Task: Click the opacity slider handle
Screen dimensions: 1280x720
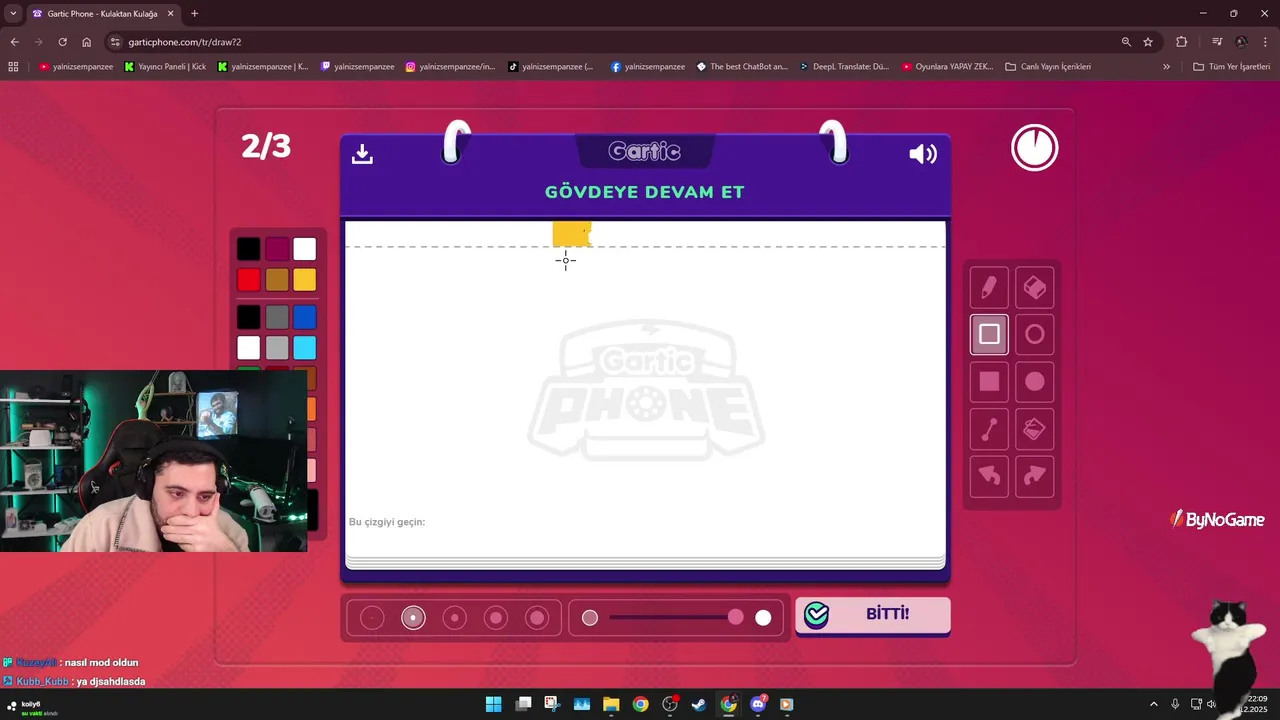Action: coord(736,618)
